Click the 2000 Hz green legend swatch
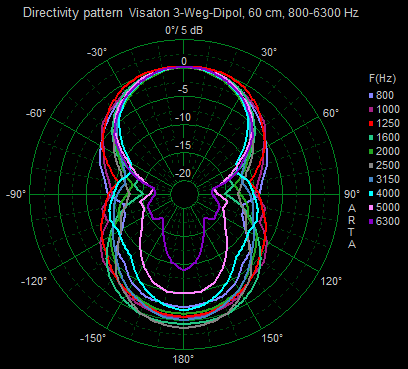The image size is (408, 369). coord(371,152)
